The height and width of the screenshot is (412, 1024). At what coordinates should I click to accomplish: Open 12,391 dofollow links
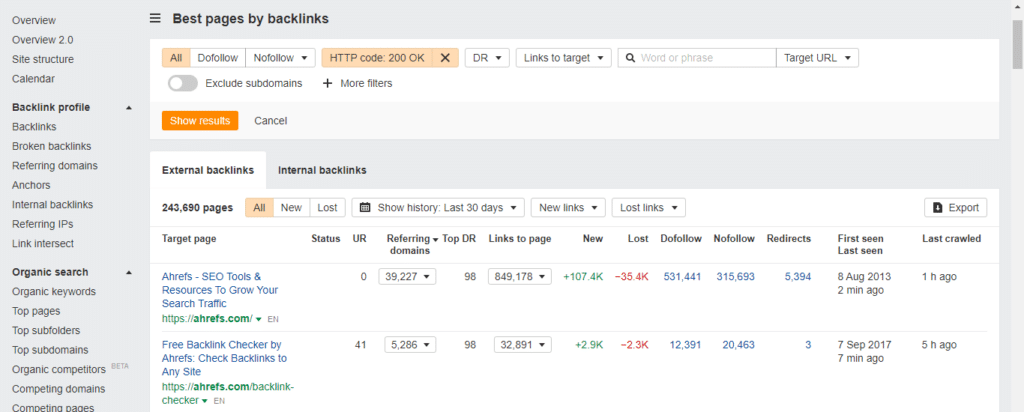(686, 345)
